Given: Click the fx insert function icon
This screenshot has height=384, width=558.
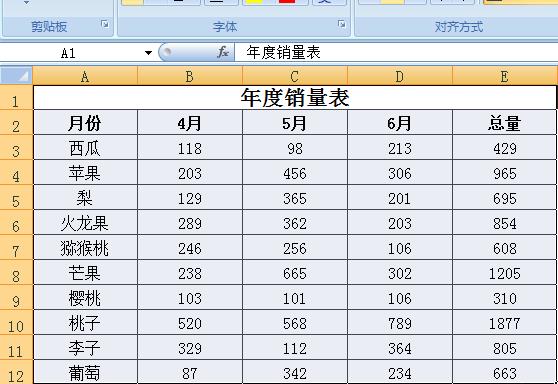Looking at the screenshot, I should point(223,52).
